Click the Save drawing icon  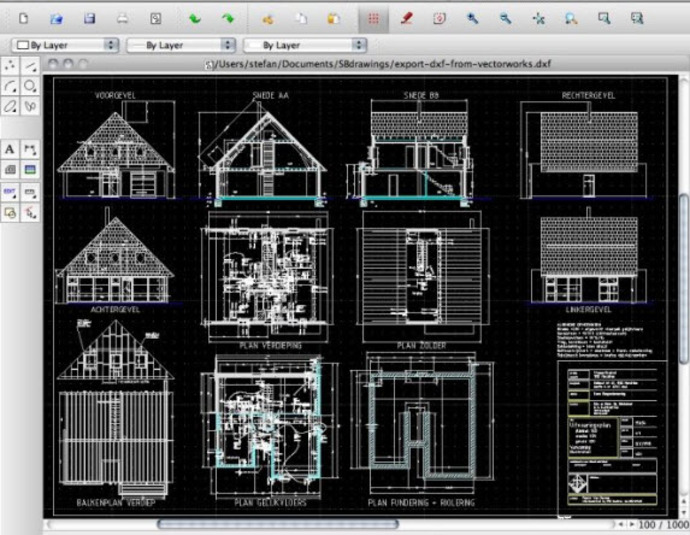89,18
